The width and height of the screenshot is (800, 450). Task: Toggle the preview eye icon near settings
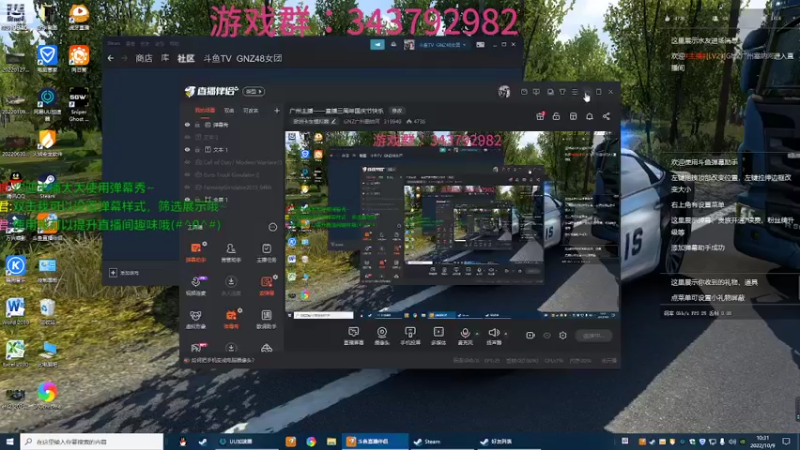(x=547, y=335)
